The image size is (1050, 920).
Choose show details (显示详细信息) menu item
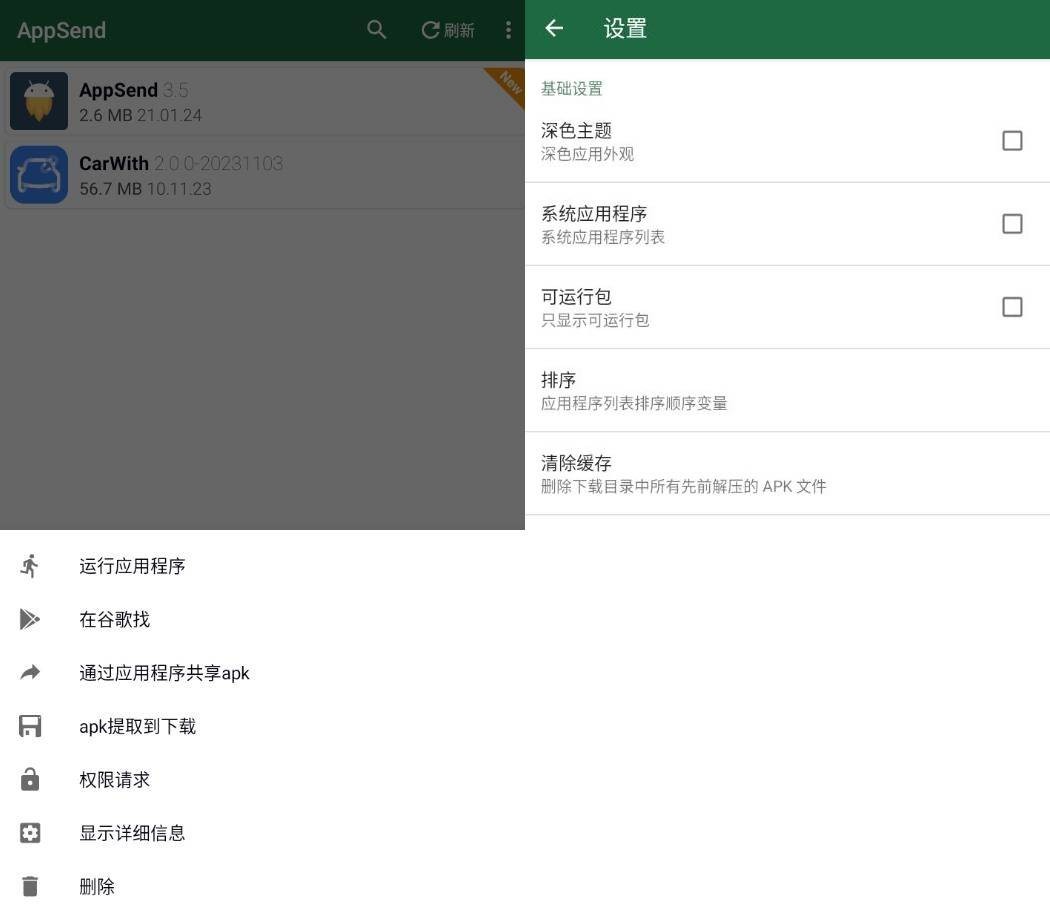pyautogui.click(x=132, y=833)
